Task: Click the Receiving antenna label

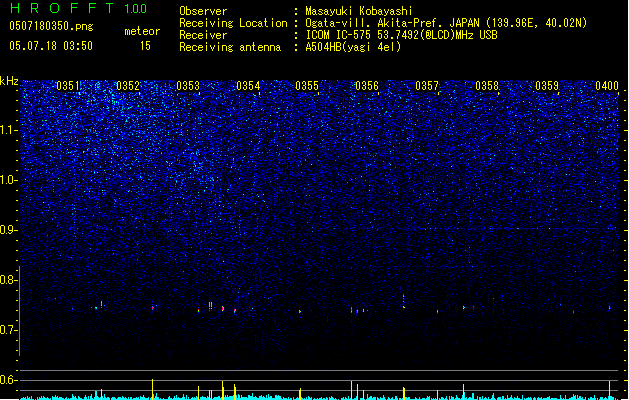Action: (230, 47)
